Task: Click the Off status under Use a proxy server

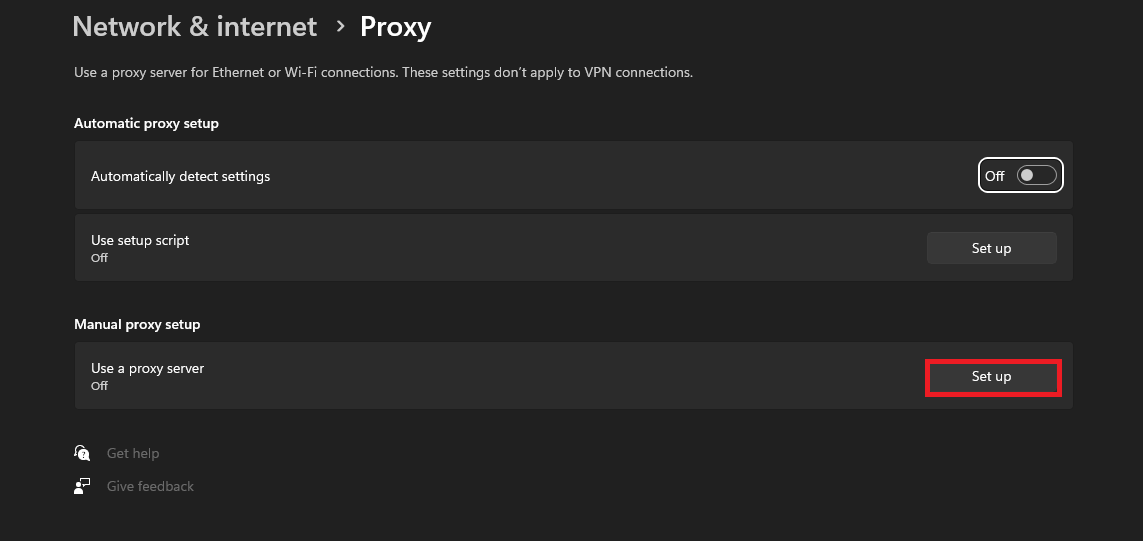Action: point(99,386)
